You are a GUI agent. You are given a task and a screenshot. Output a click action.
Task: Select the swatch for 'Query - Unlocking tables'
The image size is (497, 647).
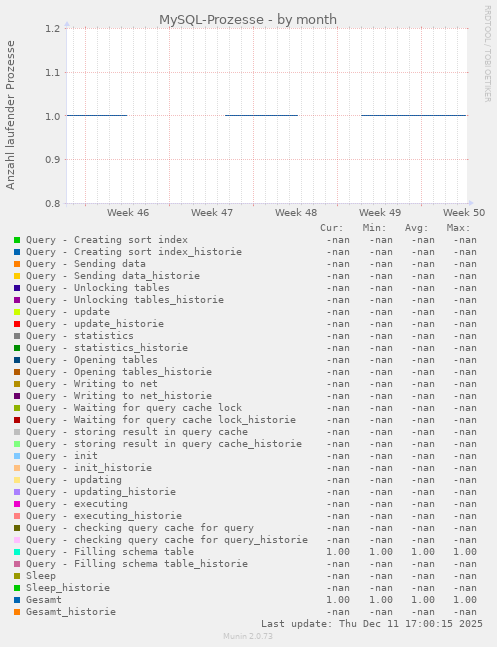[17, 288]
